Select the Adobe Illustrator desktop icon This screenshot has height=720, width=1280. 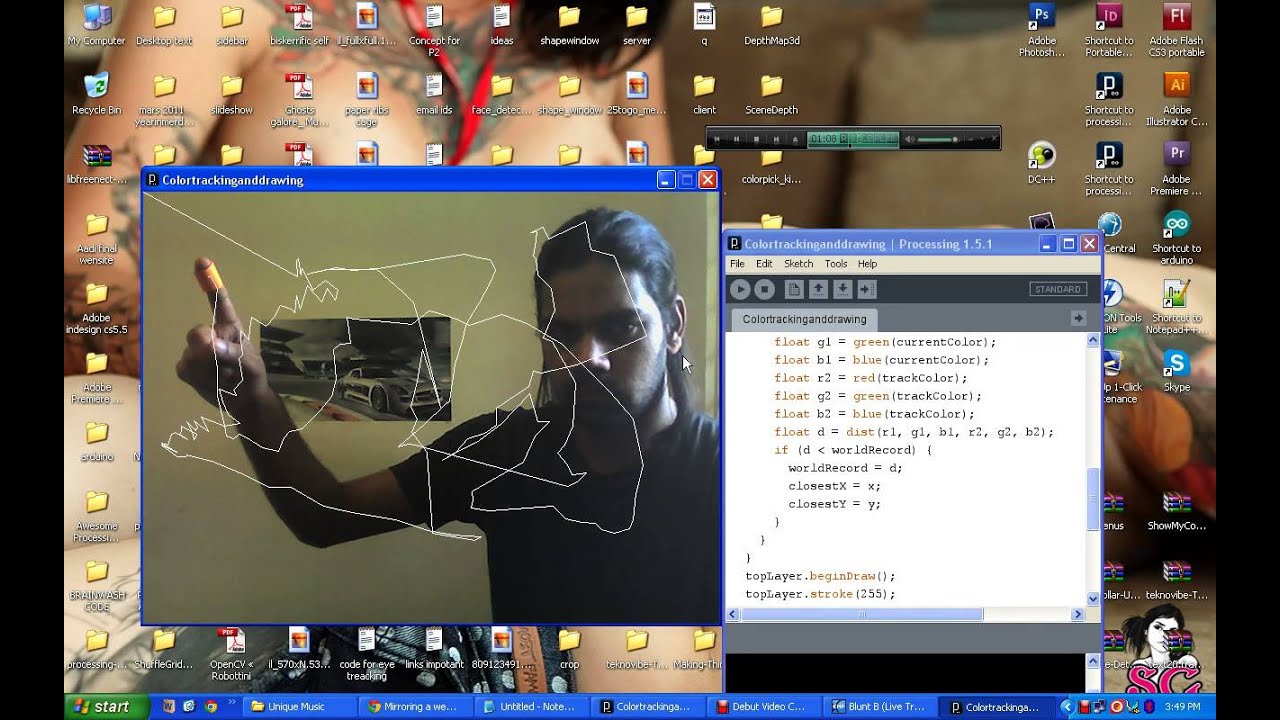[1177, 100]
